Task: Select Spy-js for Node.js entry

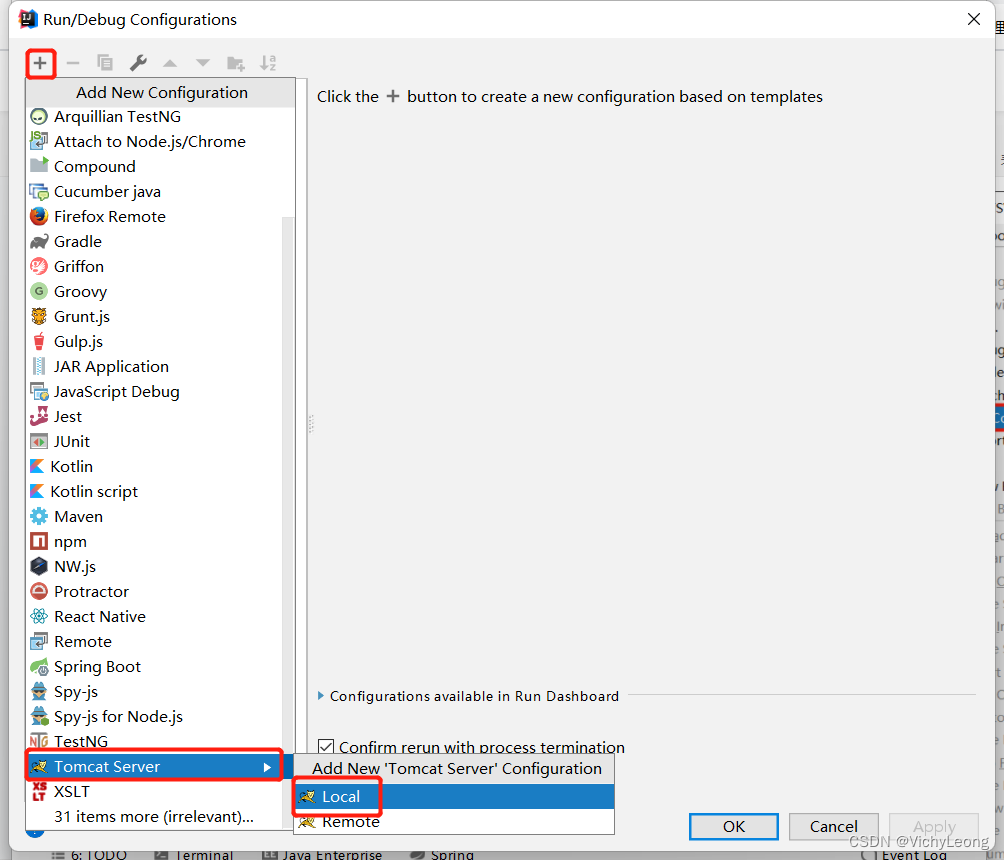Action: 154,716
